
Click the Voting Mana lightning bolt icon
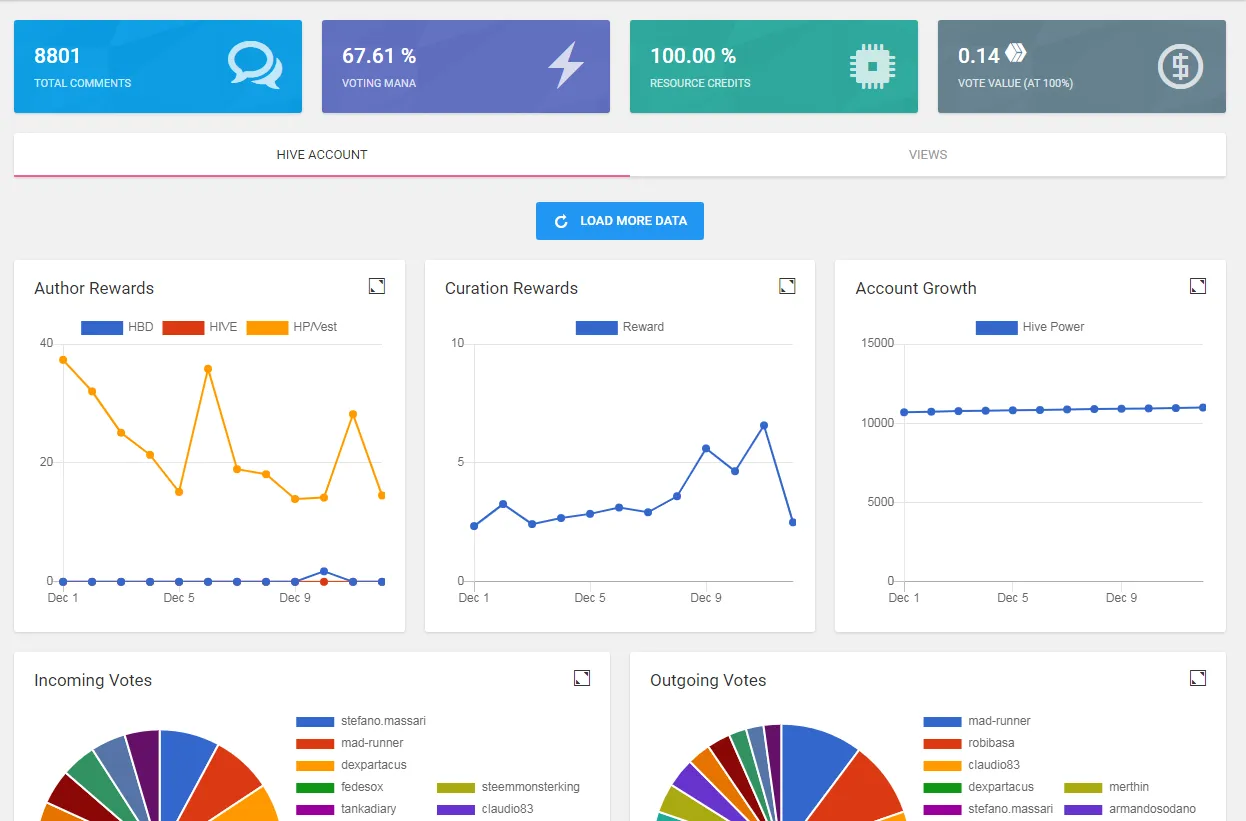(x=565, y=65)
